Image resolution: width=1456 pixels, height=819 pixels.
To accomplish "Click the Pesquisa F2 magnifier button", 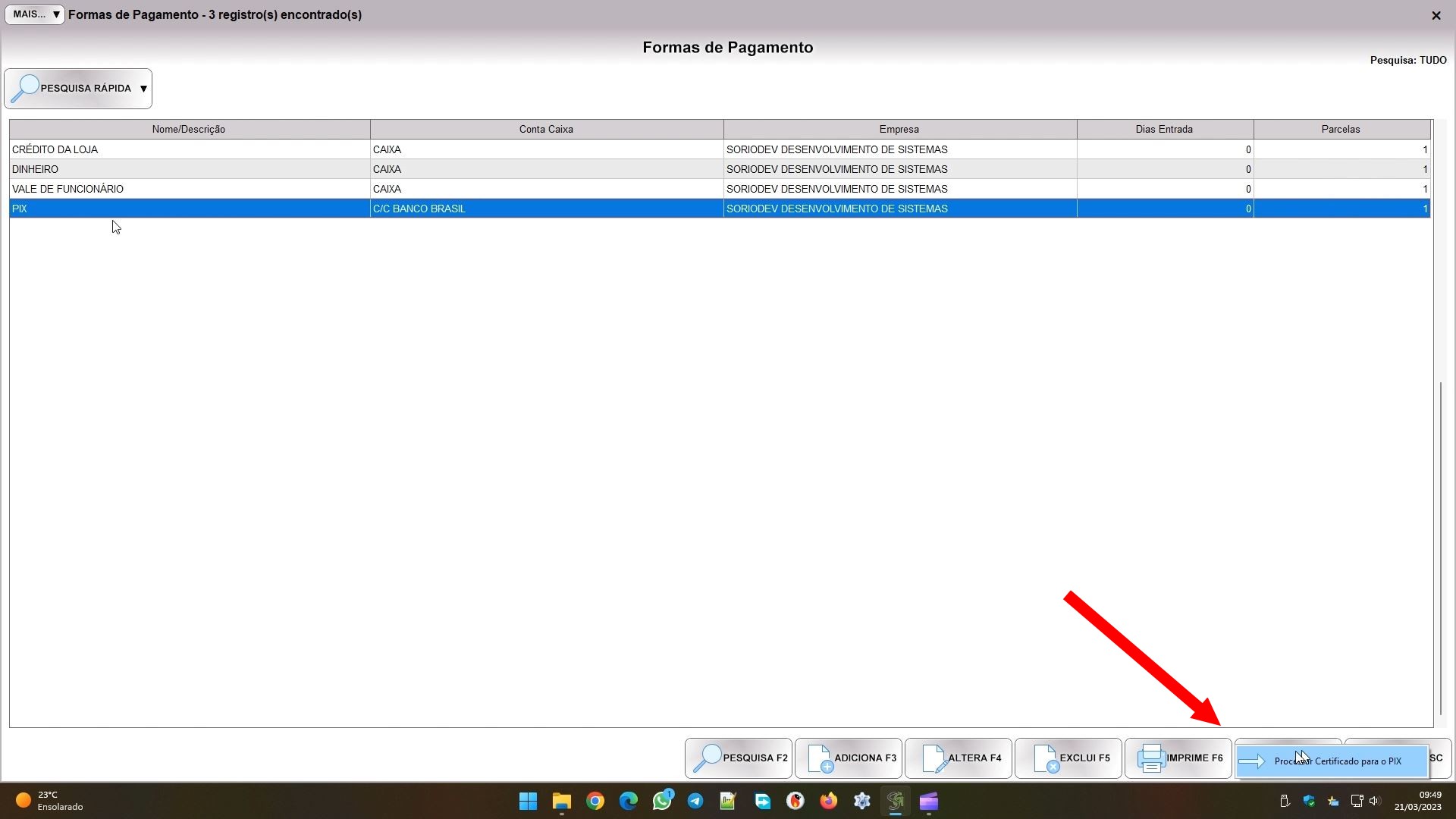I will point(738,758).
